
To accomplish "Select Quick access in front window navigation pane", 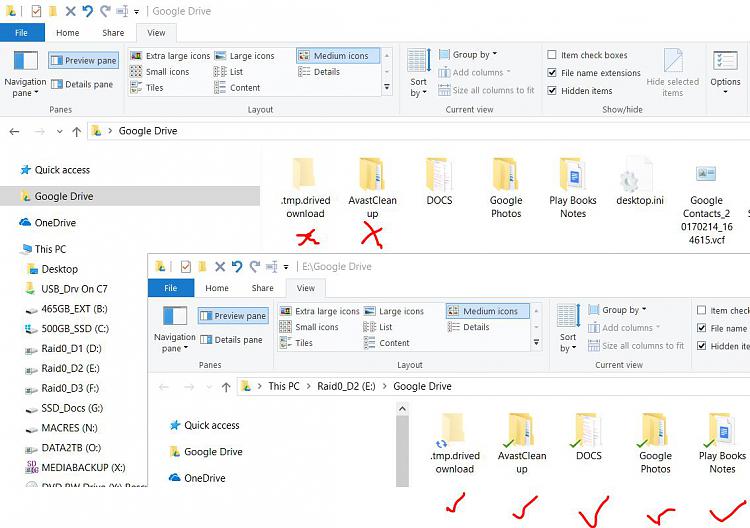I will [205, 425].
